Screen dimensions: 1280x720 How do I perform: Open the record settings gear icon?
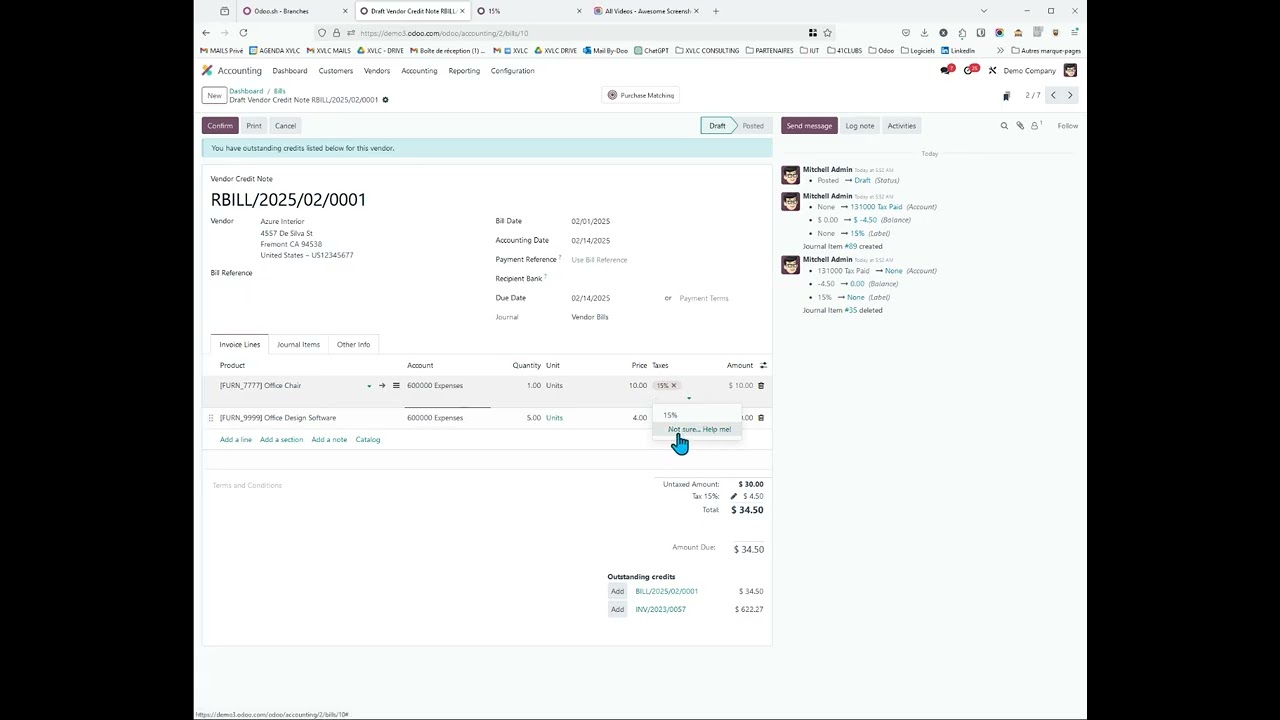click(x=385, y=100)
